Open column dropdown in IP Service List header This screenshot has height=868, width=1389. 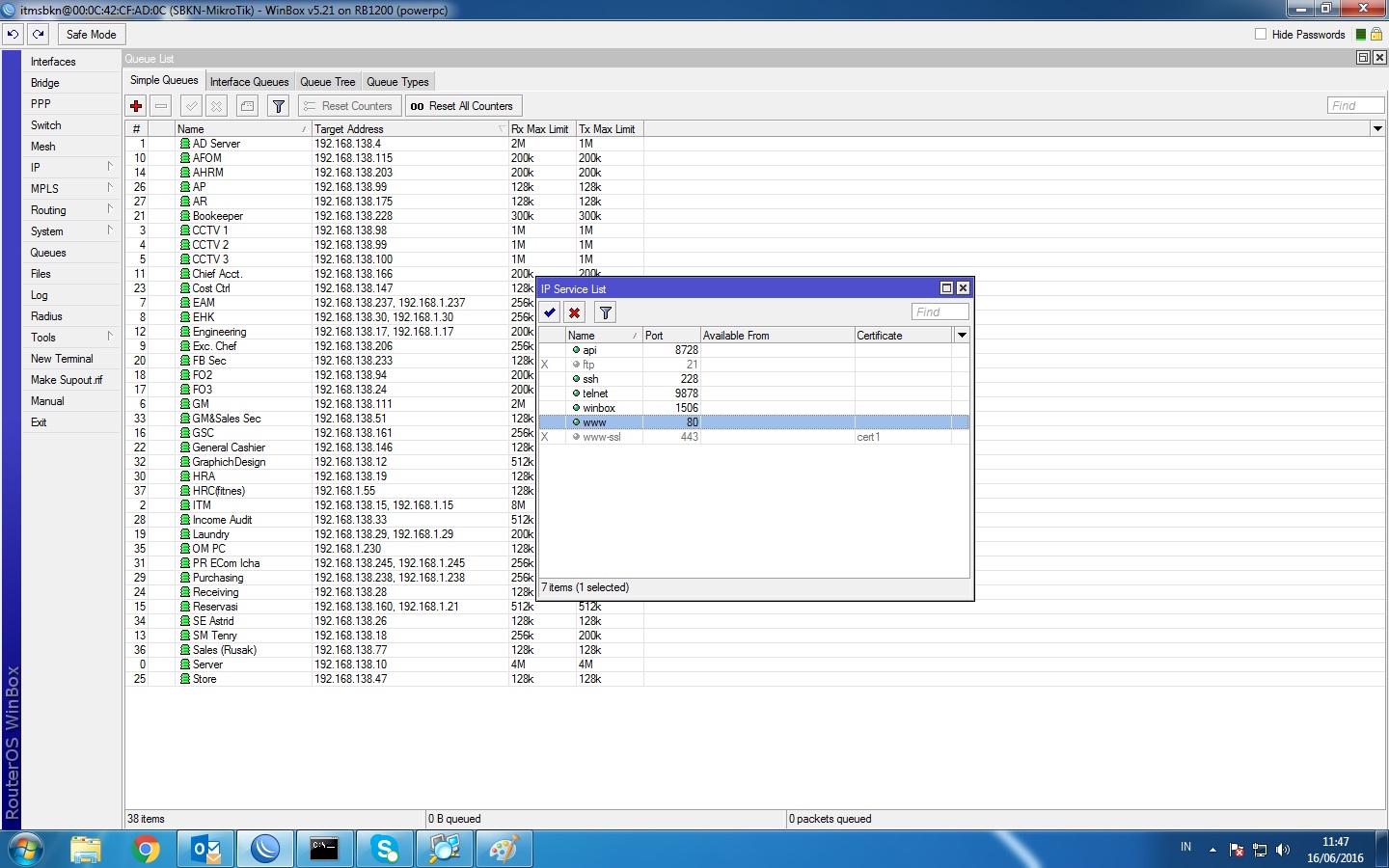962,335
